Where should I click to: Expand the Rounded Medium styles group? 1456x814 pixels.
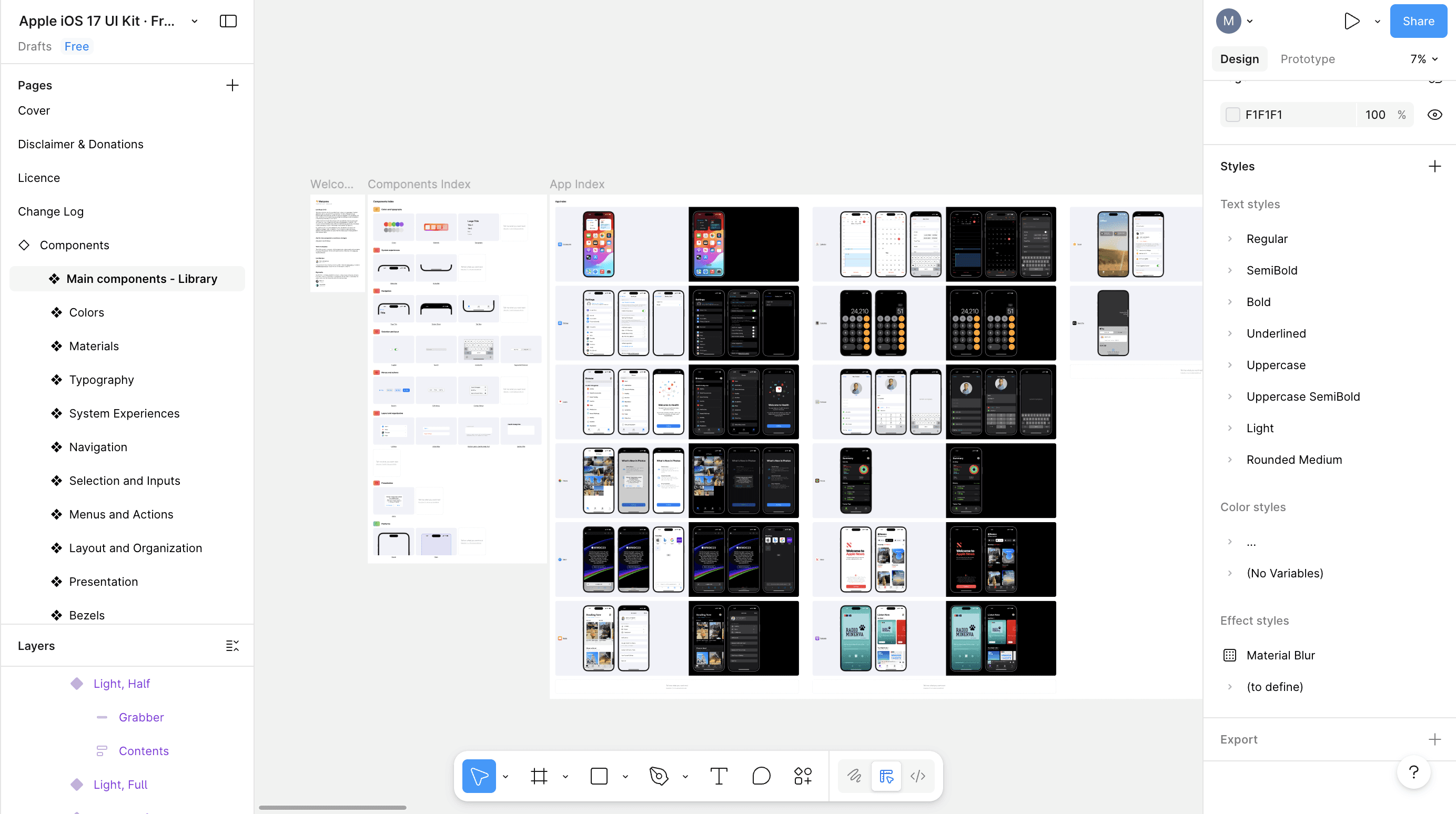pyautogui.click(x=1230, y=459)
